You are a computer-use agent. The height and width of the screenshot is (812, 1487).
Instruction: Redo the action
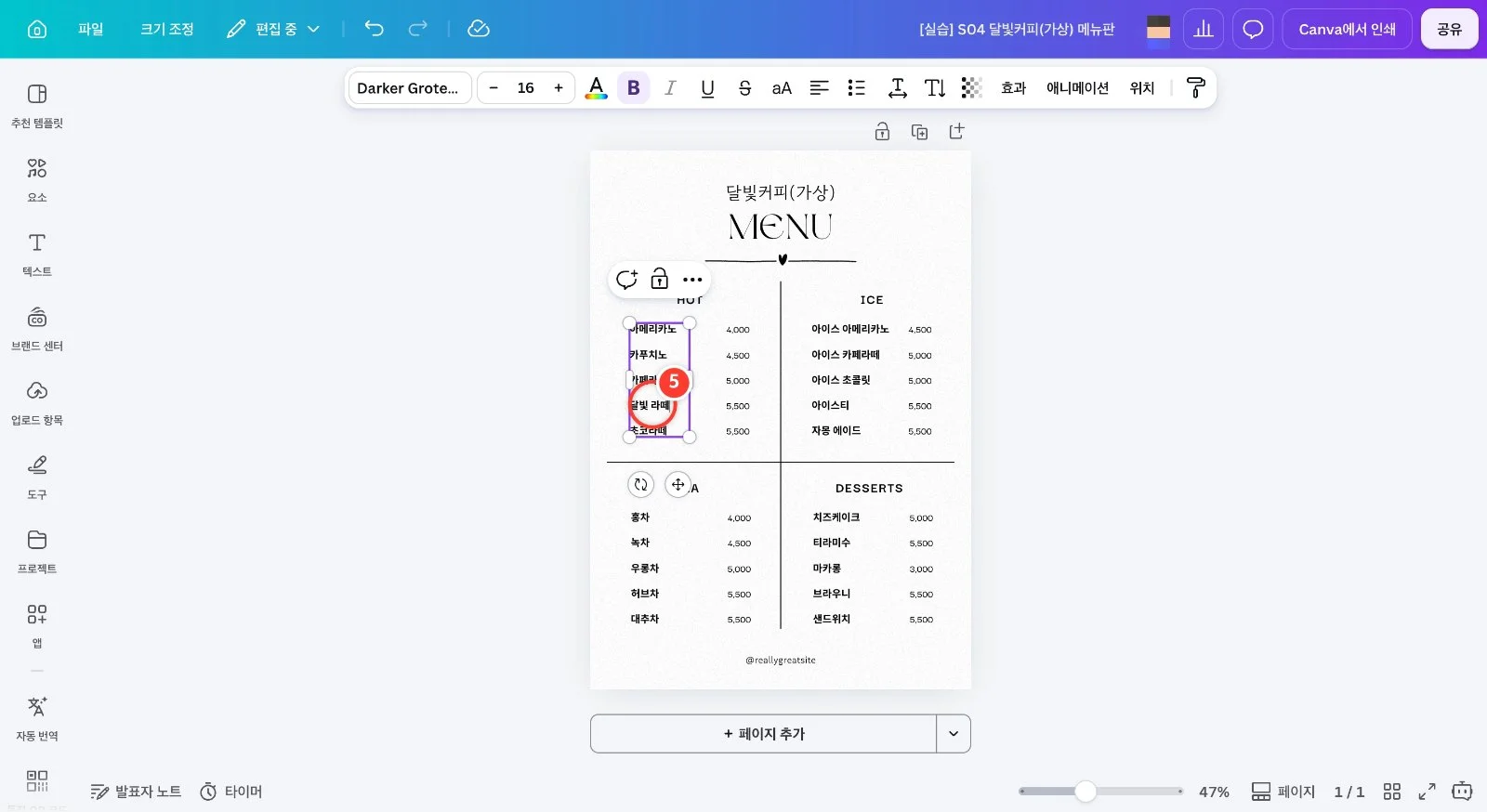coord(418,29)
